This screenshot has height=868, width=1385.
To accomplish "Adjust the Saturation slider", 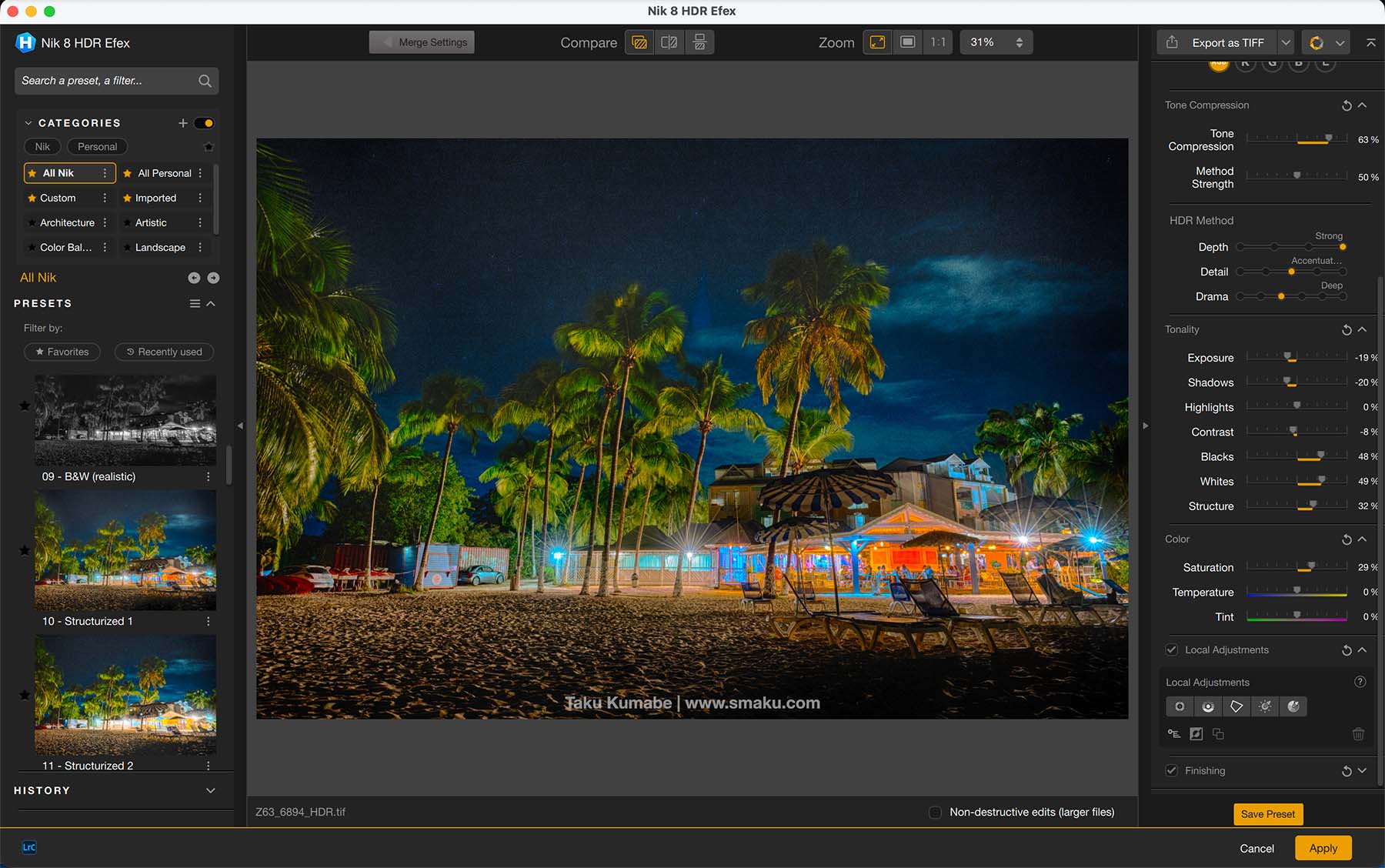I will point(1311,567).
